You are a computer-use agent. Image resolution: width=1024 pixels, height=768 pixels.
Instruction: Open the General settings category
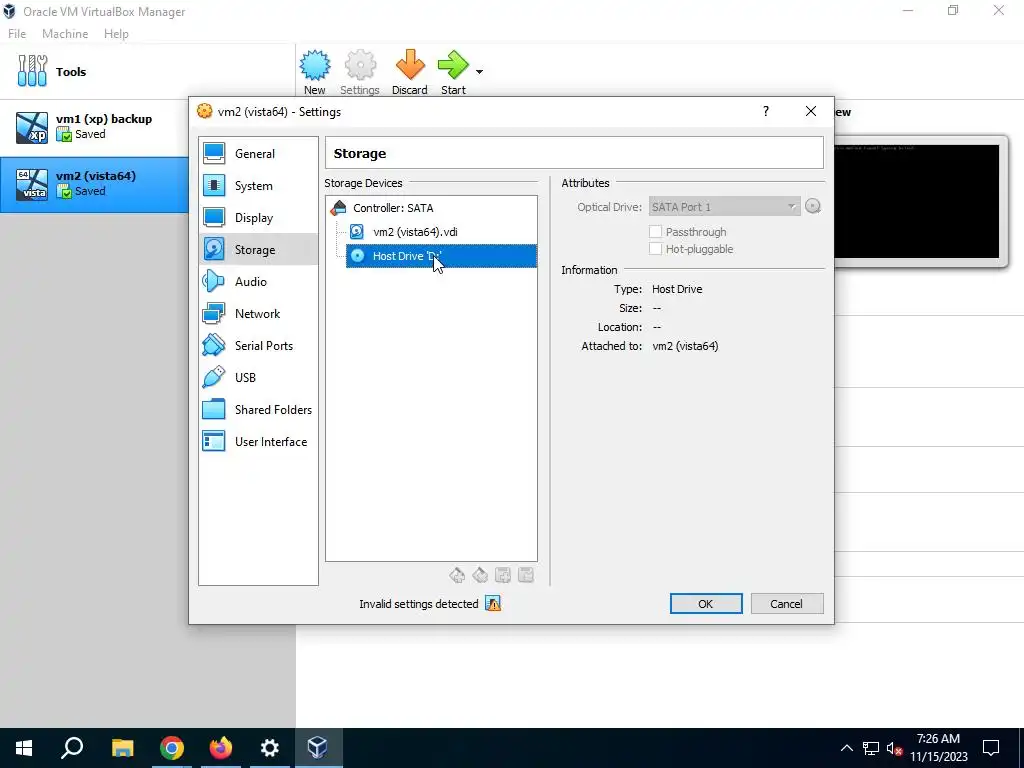point(258,153)
